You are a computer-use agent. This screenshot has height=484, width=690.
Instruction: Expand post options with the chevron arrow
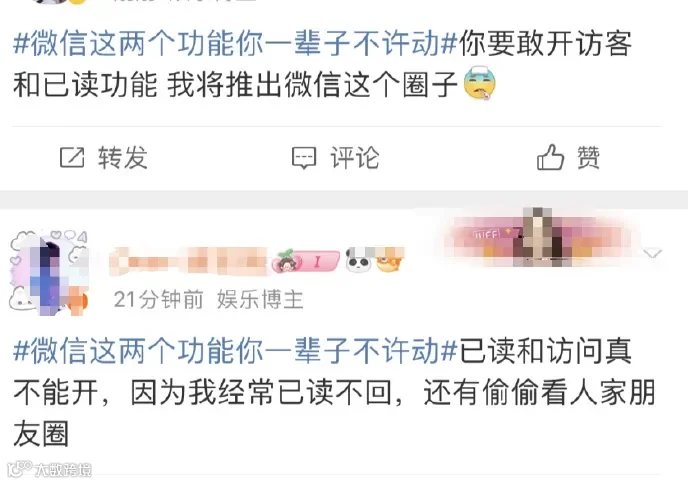coord(652,253)
